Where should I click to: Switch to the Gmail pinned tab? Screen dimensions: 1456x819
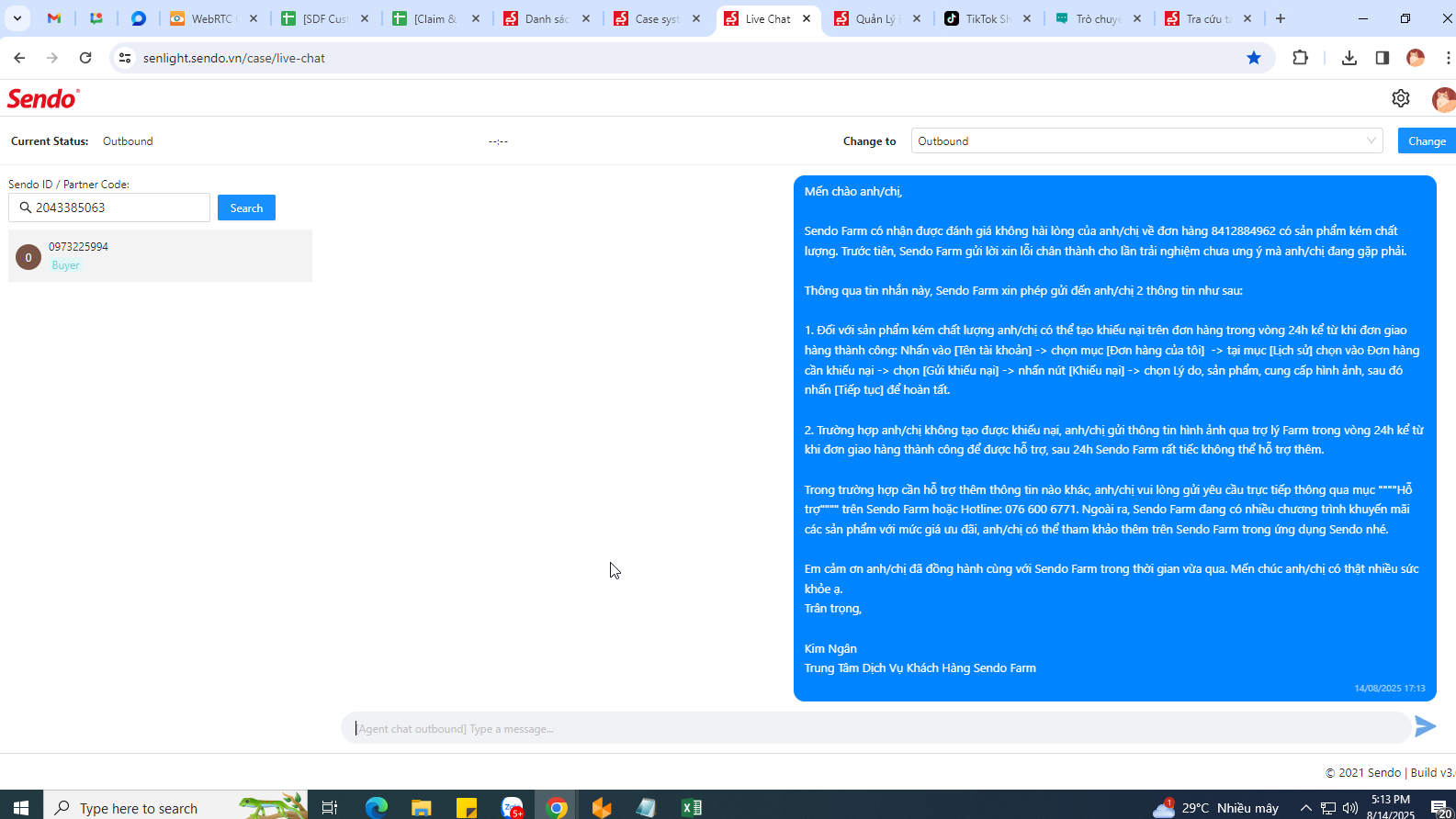(54, 18)
